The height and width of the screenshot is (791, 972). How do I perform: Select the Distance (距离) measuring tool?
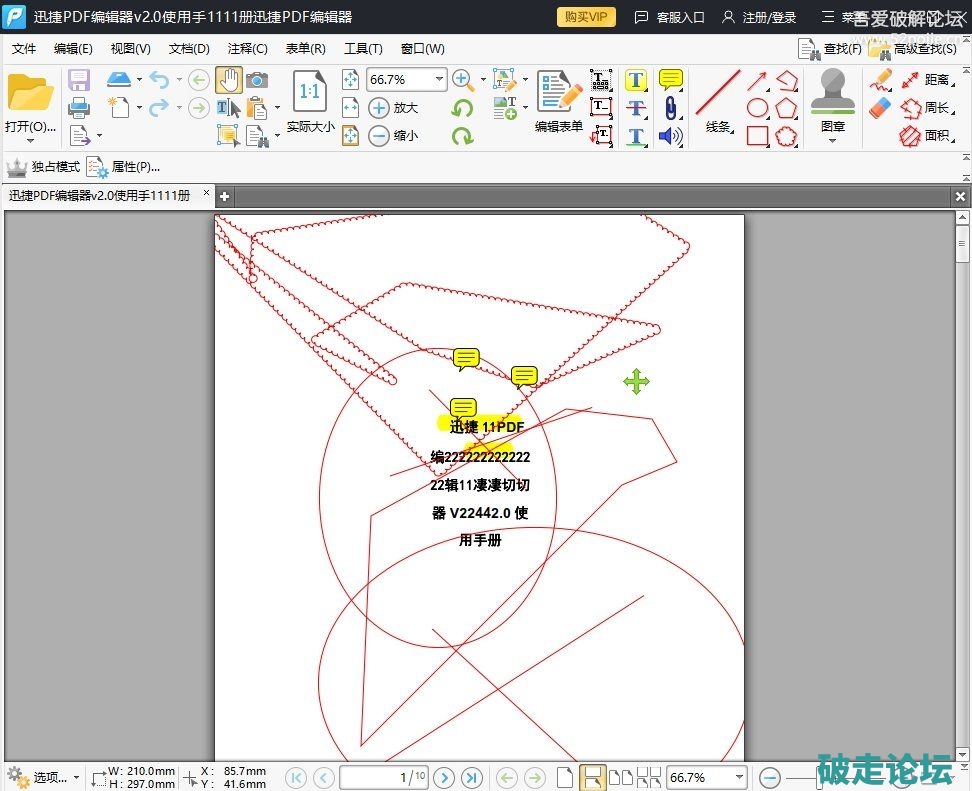pos(925,80)
